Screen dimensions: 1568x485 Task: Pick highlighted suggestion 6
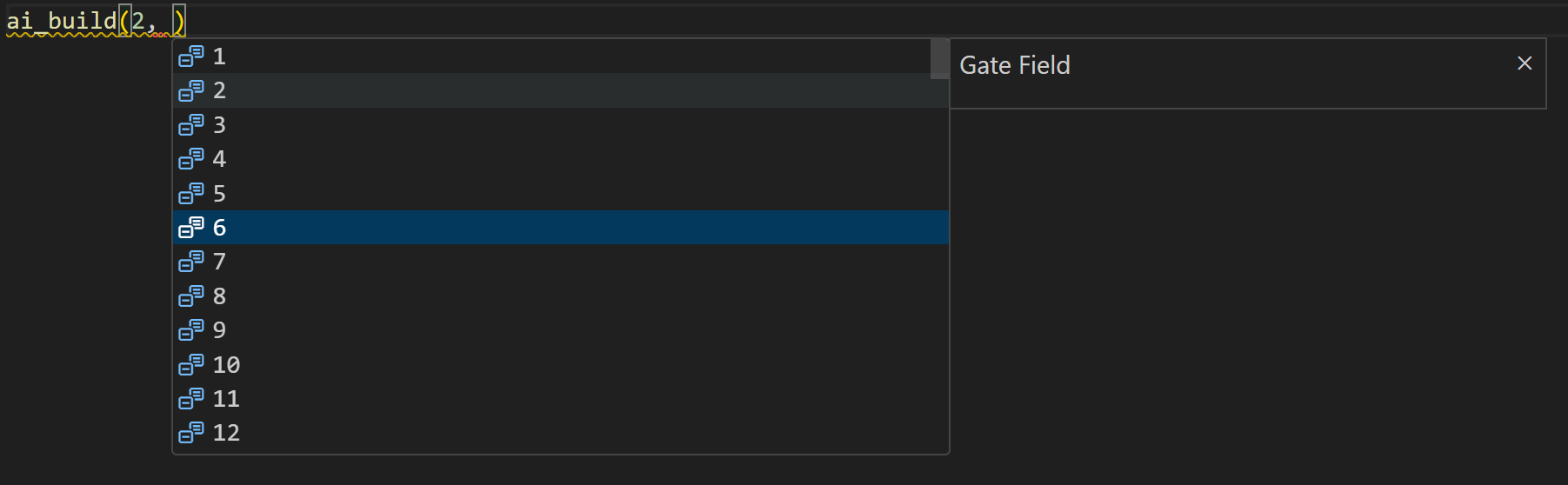[x=561, y=228]
